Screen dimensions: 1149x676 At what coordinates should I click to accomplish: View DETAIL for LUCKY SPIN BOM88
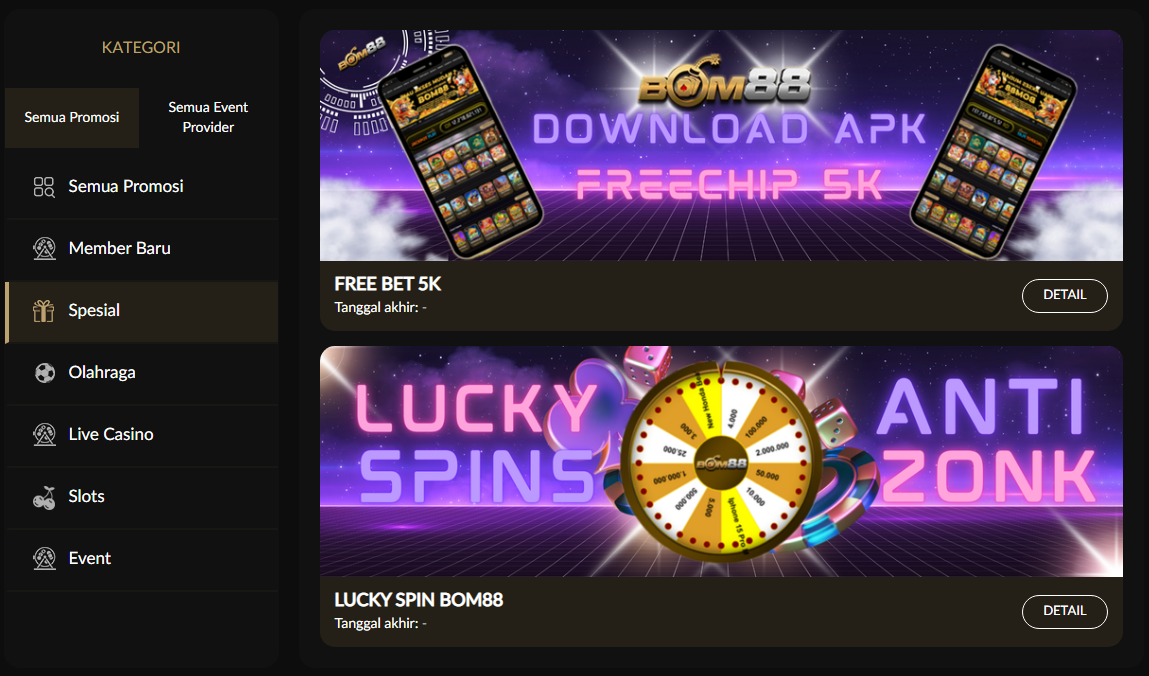[x=1064, y=612]
